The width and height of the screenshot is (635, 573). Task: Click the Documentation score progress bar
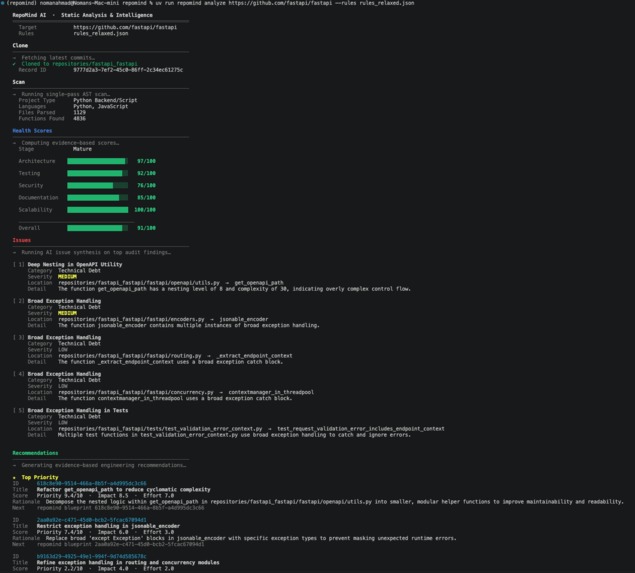click(98, 197)
